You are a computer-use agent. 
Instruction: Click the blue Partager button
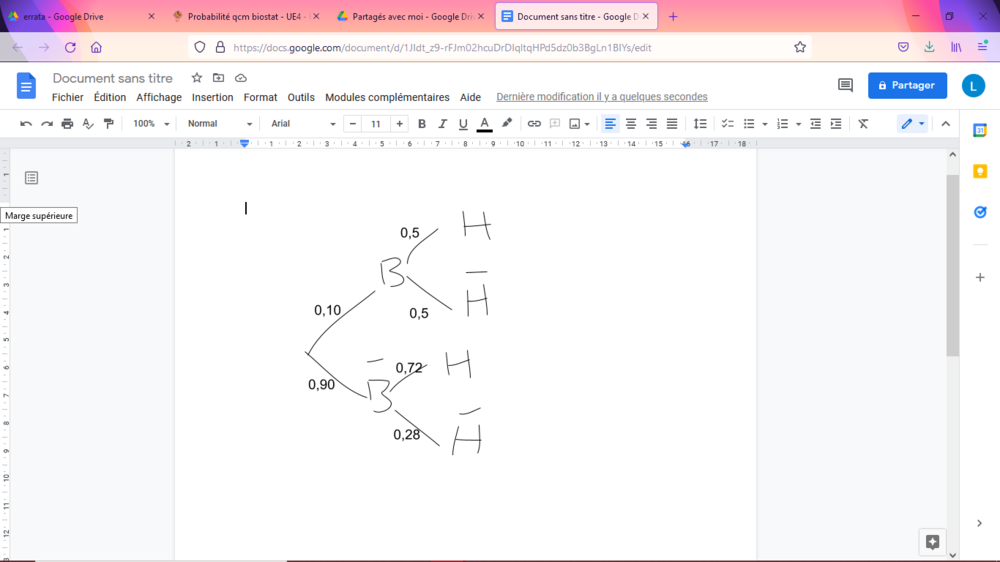(x=907, y=86)
